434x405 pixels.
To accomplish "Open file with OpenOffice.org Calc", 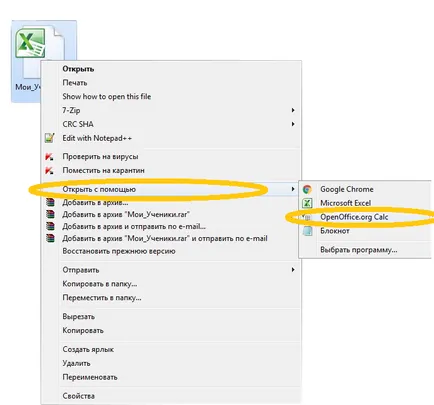I will tap(354, 217).
